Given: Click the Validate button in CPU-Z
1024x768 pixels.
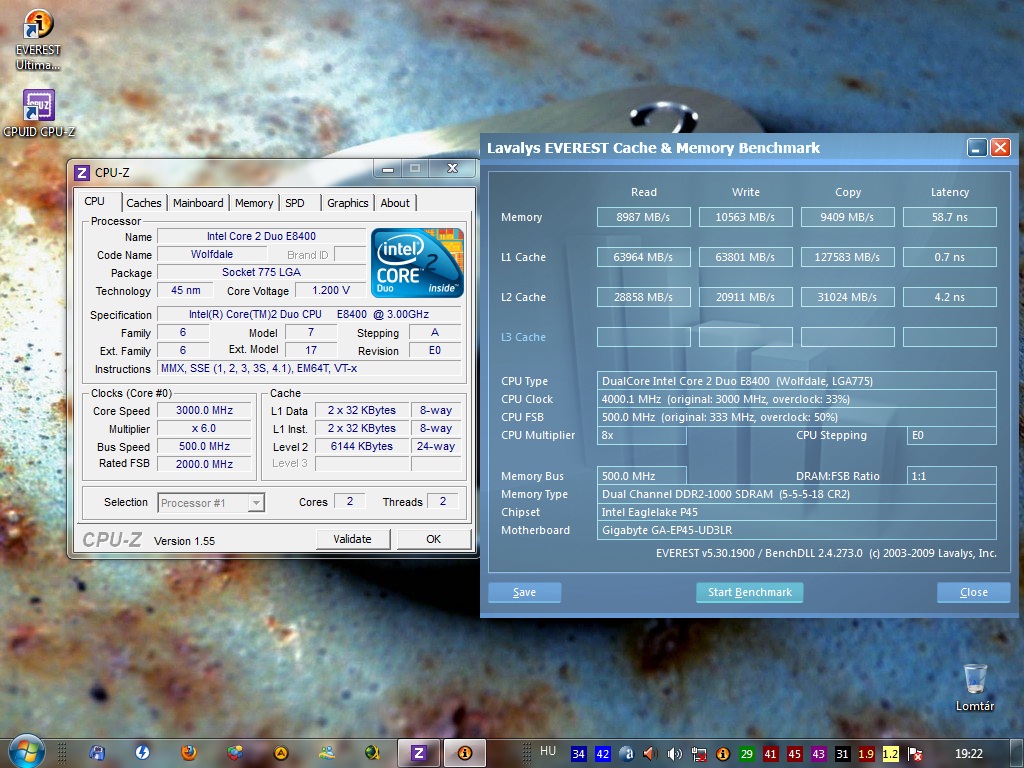Looking at the screenshot, I should tap(353, 539).
